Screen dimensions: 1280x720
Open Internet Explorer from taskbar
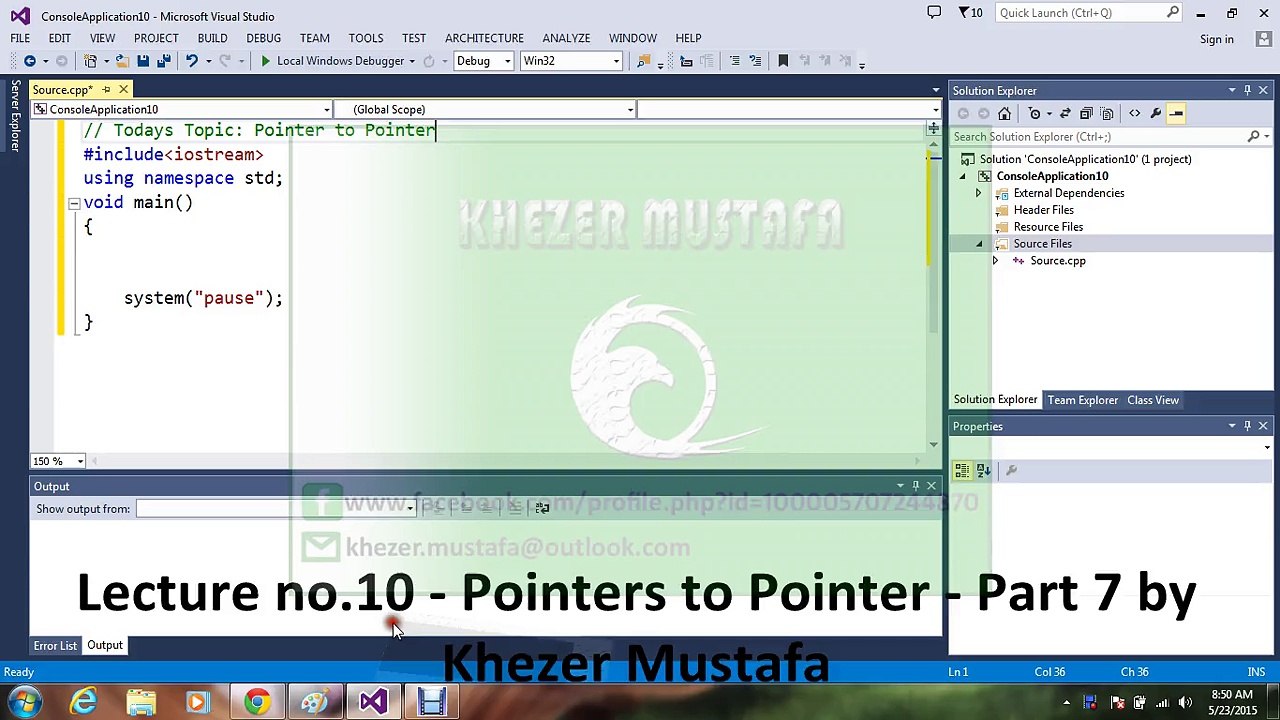(84, 702)
